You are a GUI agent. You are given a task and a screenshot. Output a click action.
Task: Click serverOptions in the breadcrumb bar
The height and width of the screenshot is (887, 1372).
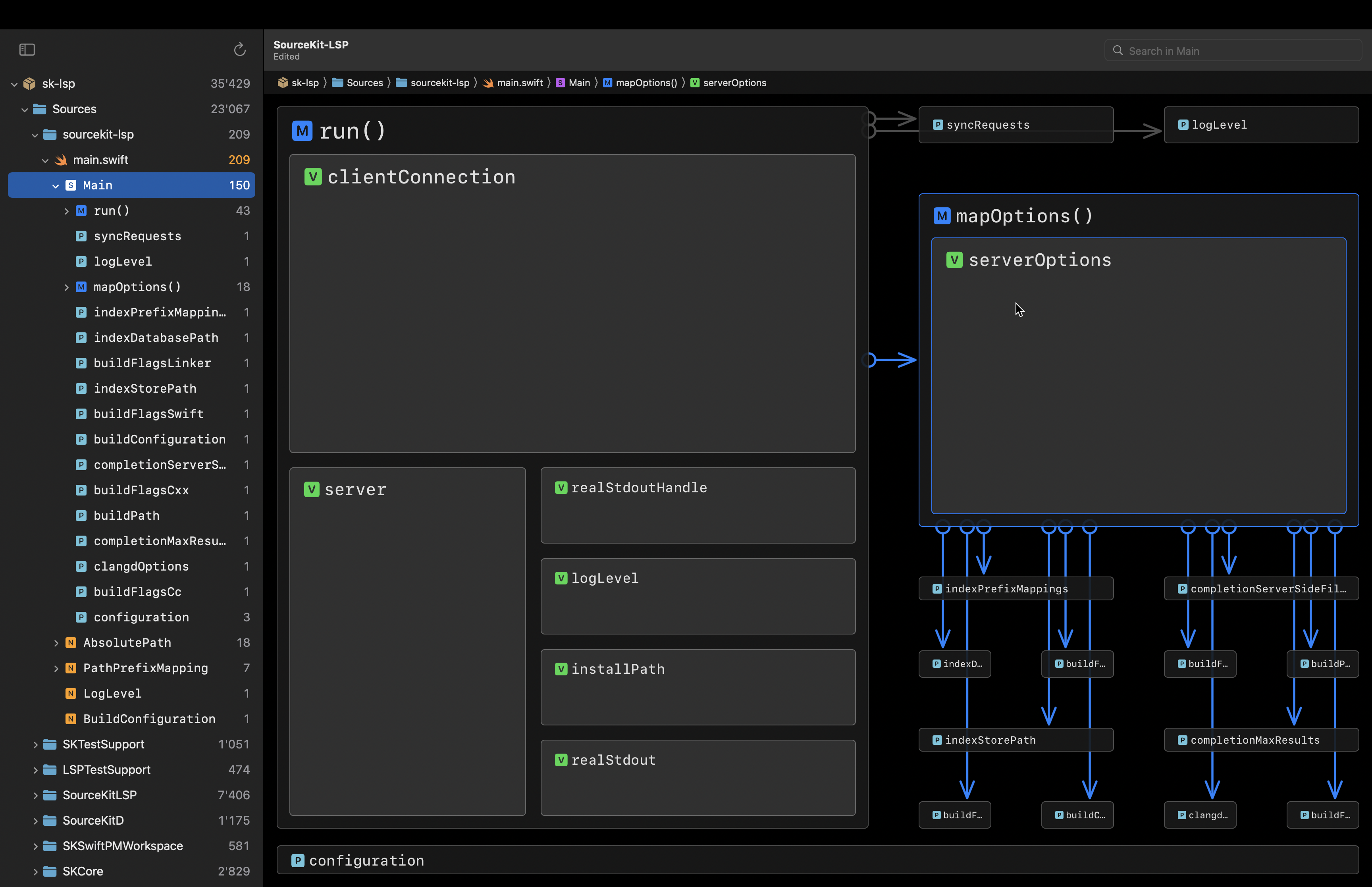[728, 83]
